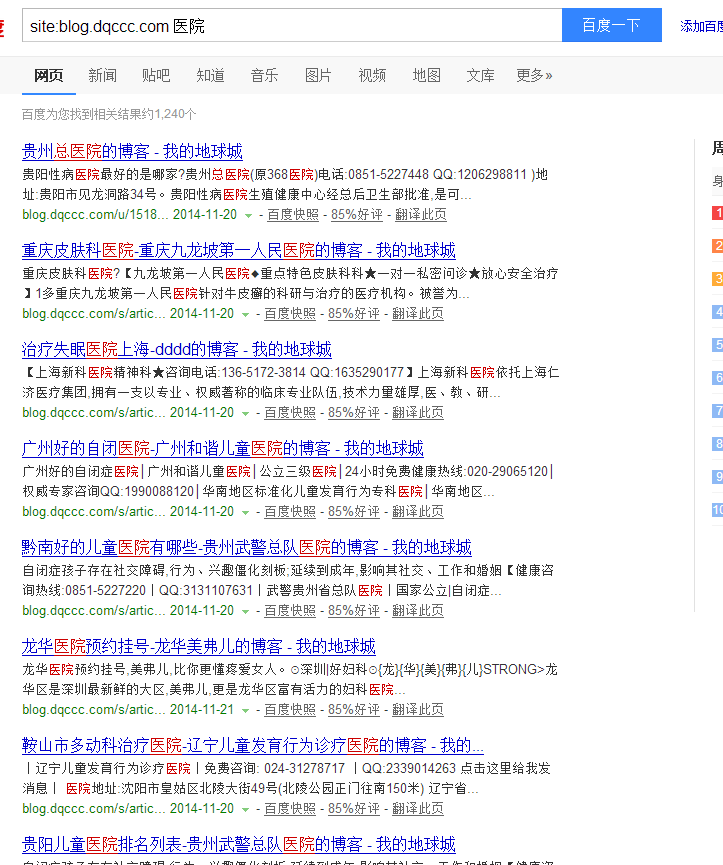Click 翻译此页 for 龙华医院预约挂号 result
This screenshot has width=723, height=865.
[418, 709]
